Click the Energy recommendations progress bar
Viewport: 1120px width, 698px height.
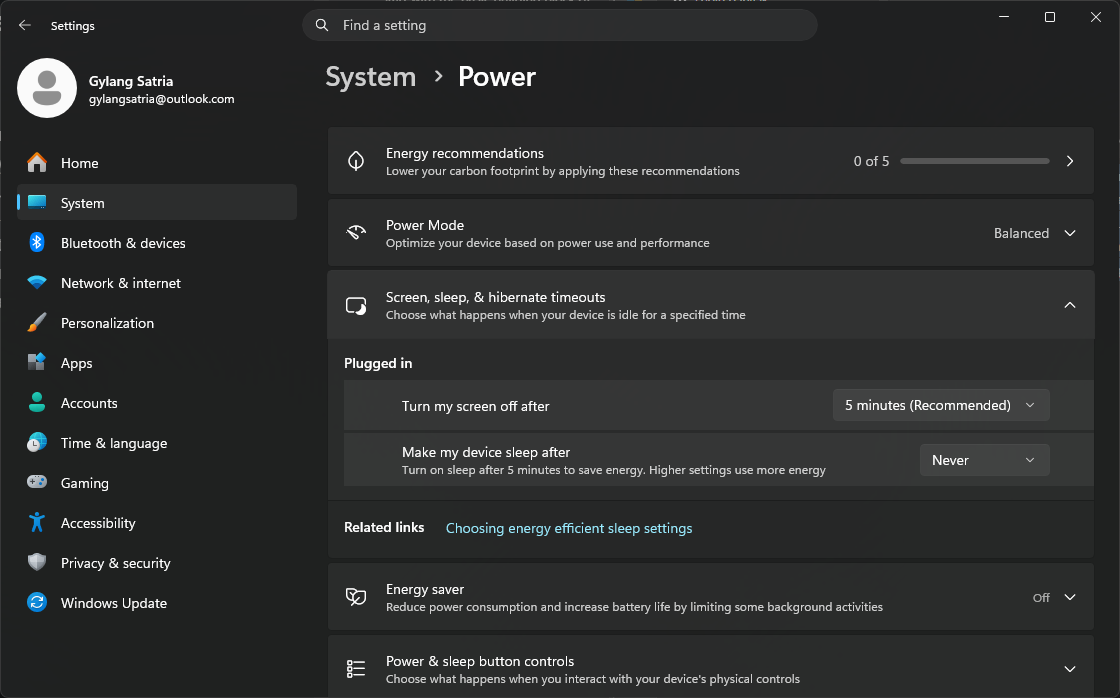(x=974, y=161)
